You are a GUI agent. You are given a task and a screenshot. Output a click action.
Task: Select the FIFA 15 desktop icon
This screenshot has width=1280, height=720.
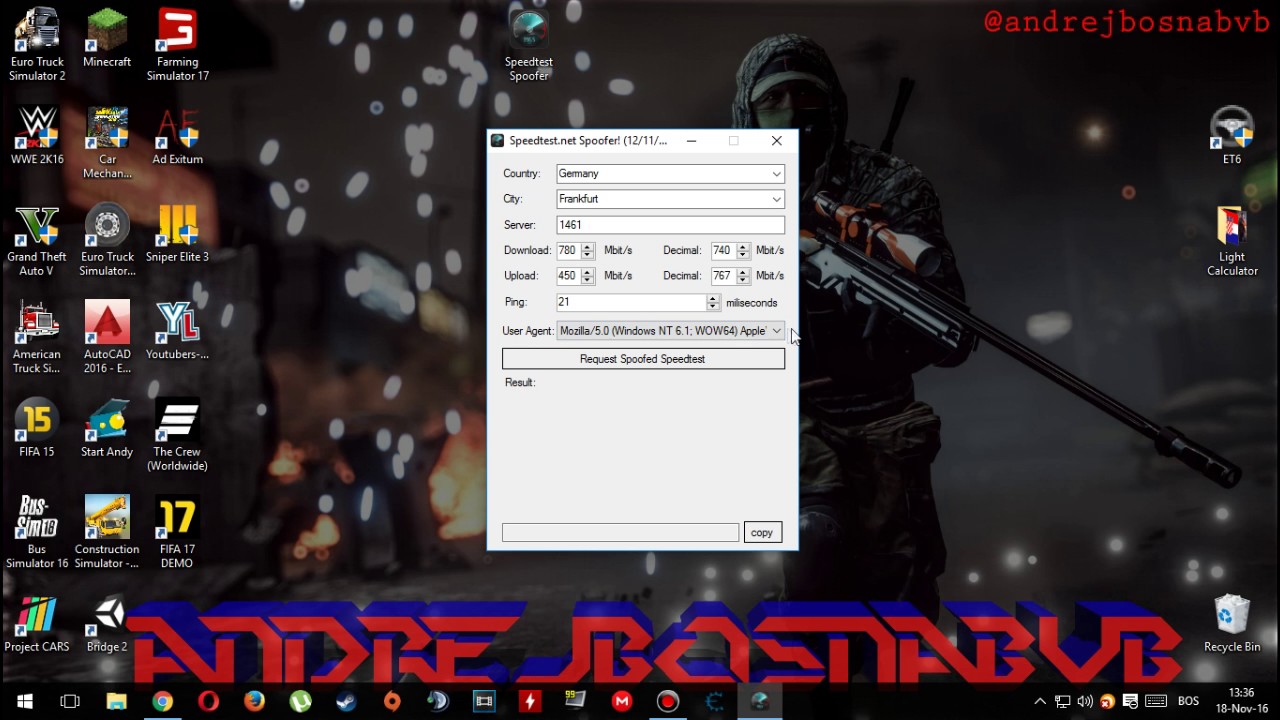(x=37, y=429)
